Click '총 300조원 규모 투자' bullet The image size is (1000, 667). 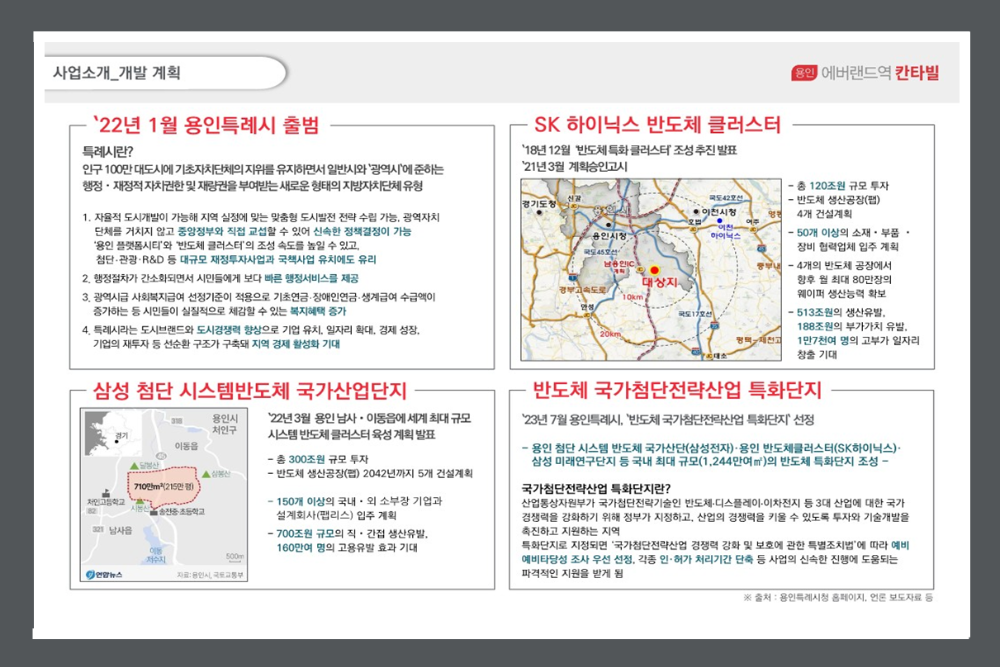(x=318, y=459)
